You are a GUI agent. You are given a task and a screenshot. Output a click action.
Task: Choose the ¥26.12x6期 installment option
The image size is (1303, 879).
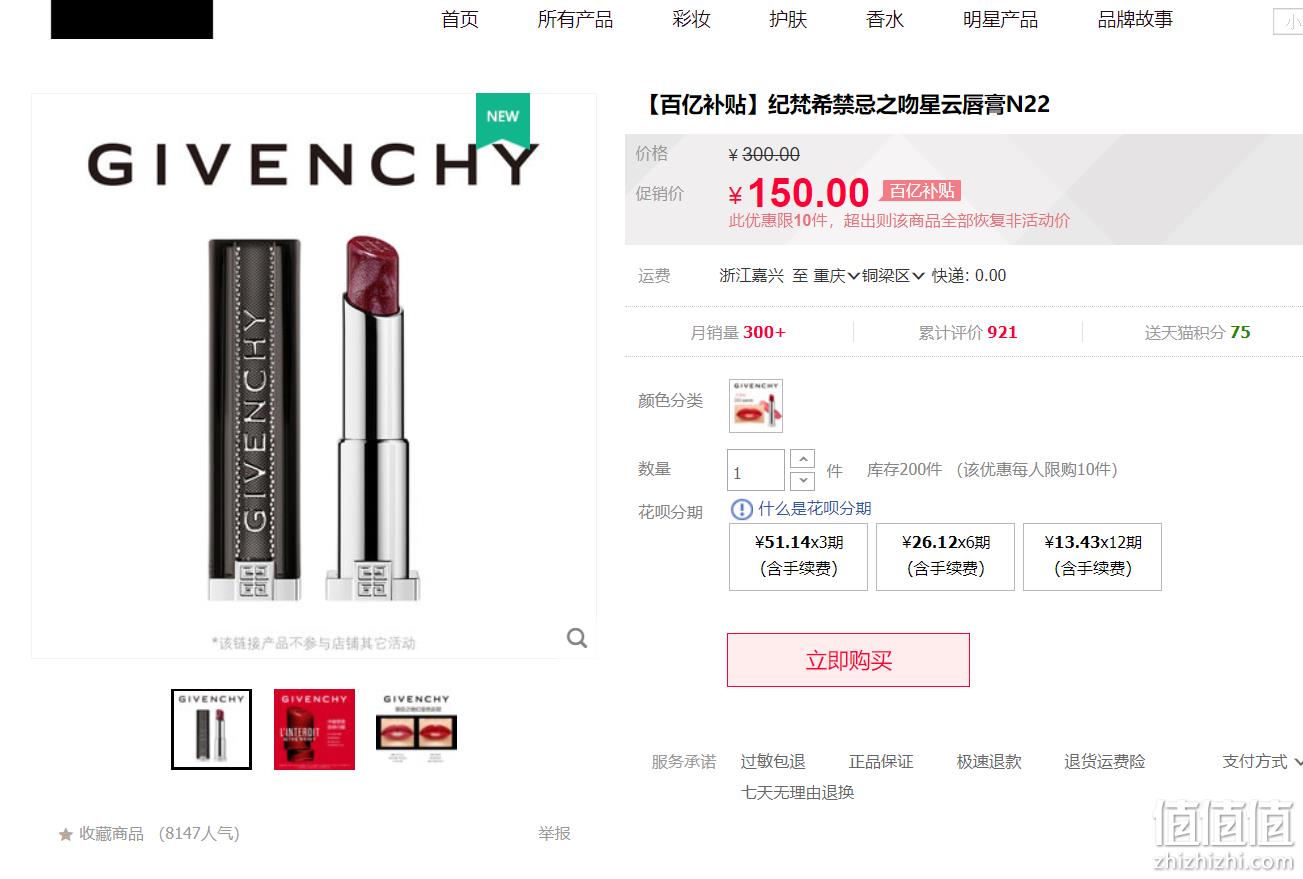tap(945, 556)
